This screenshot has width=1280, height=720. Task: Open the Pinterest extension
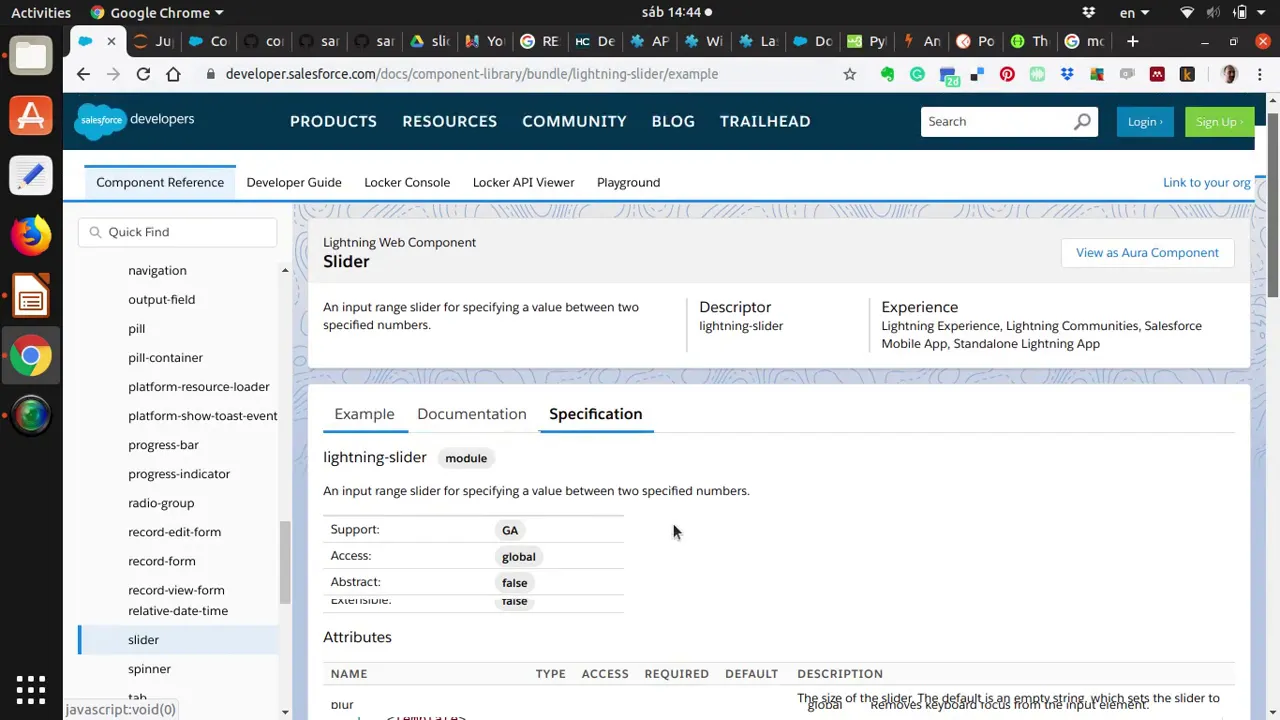(1007, 74)
